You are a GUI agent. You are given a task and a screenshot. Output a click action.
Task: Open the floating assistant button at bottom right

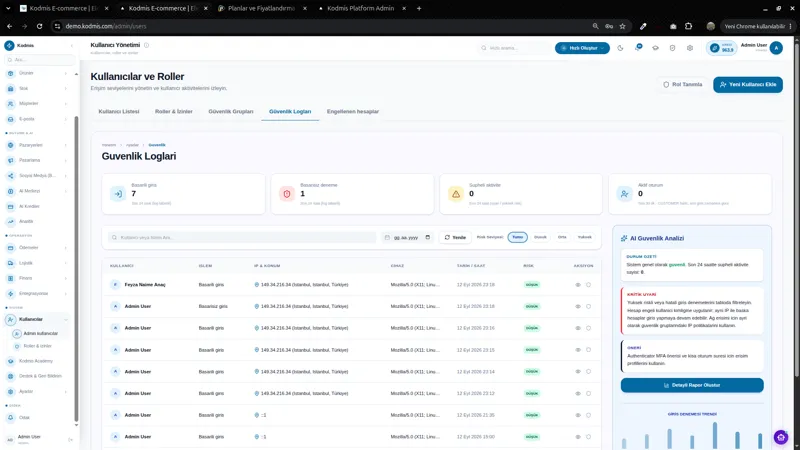click(781, 437)
